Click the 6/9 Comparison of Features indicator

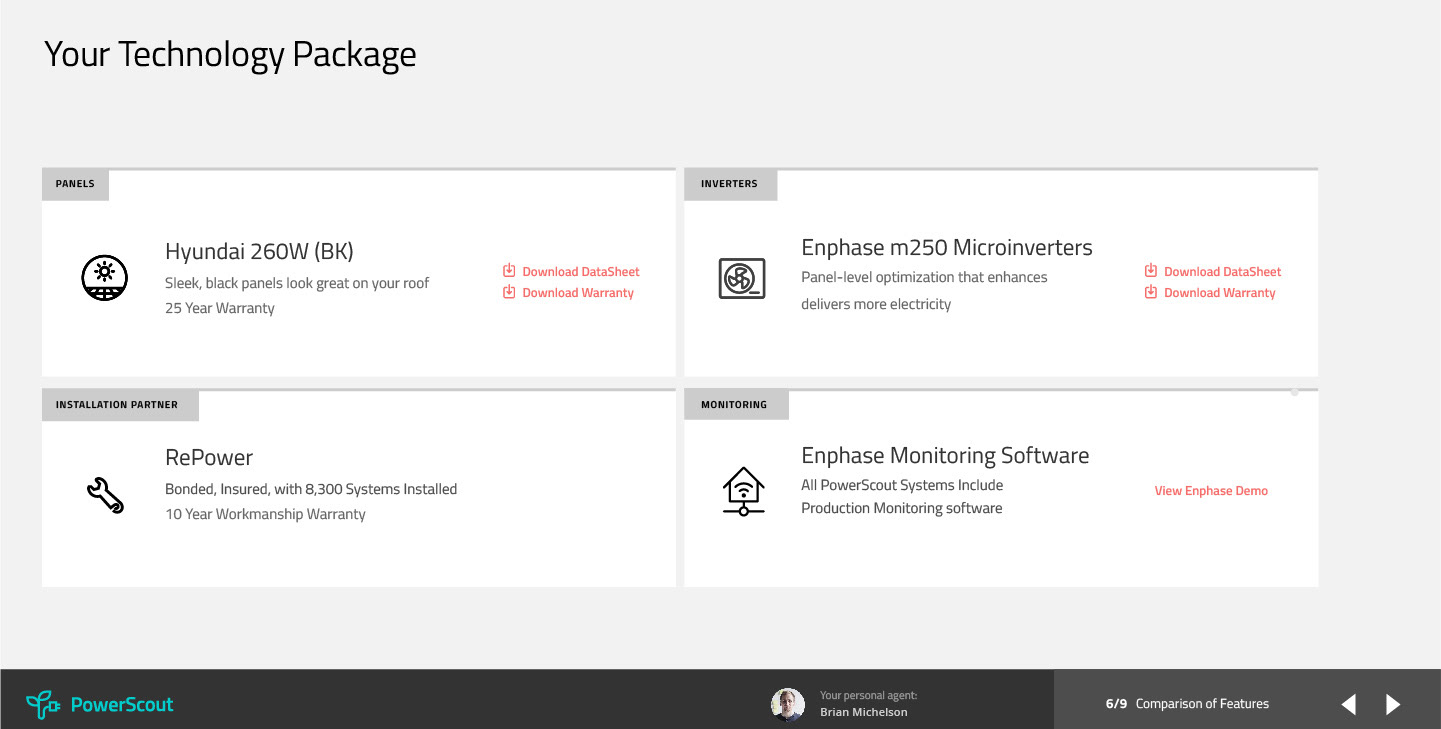[x=1187, y=704]
